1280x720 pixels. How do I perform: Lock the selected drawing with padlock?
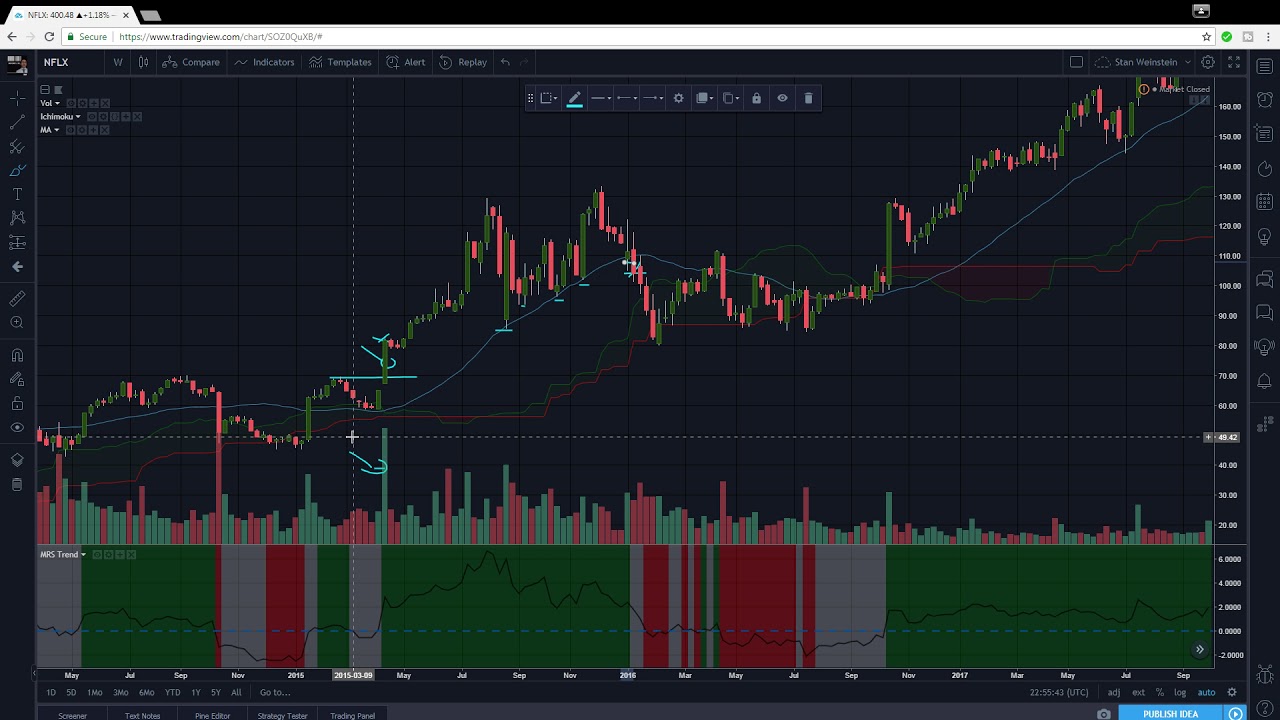click(756, 98)
